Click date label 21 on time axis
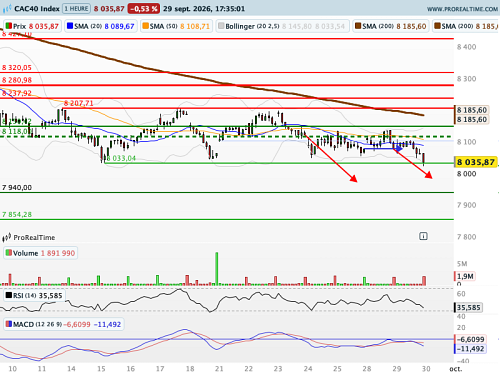 (219, 369)
